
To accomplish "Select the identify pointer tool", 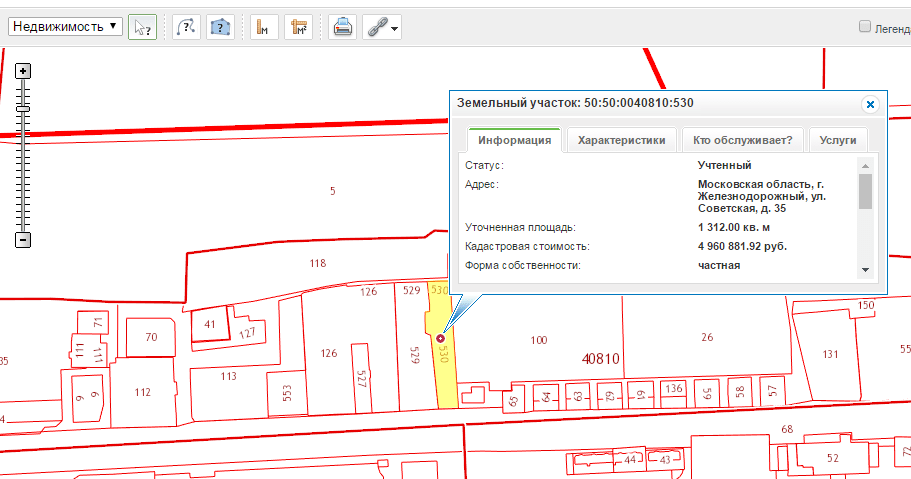I will click(x=142, y=27).
